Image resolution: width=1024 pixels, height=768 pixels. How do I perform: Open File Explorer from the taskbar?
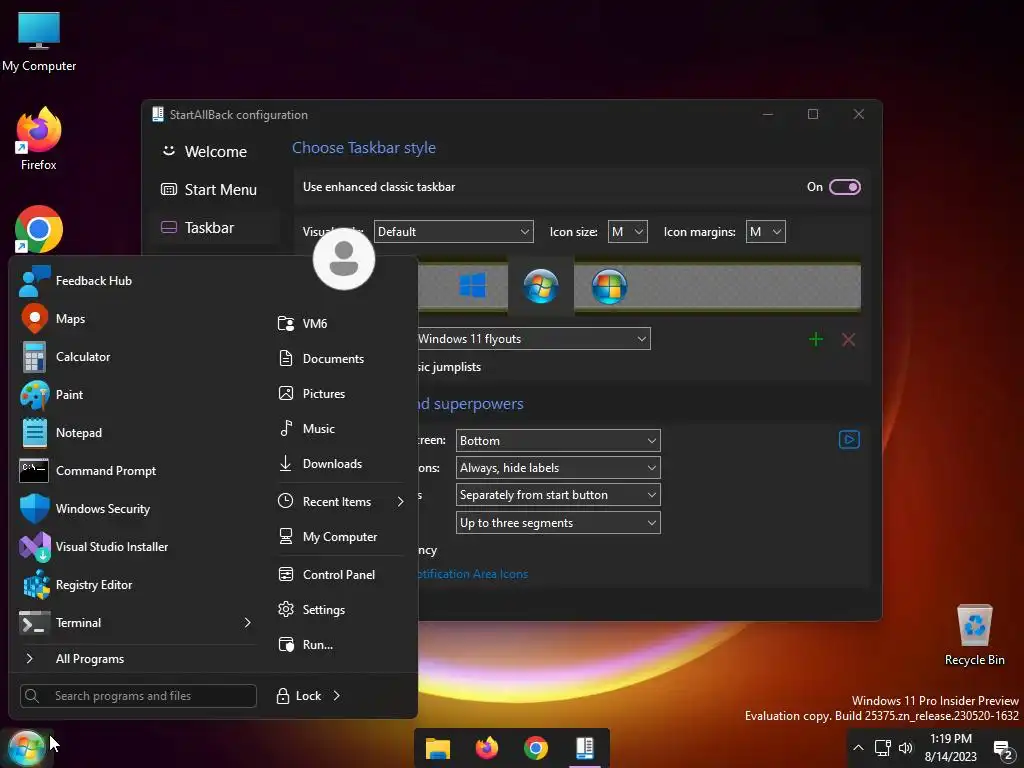pos(438,748)
